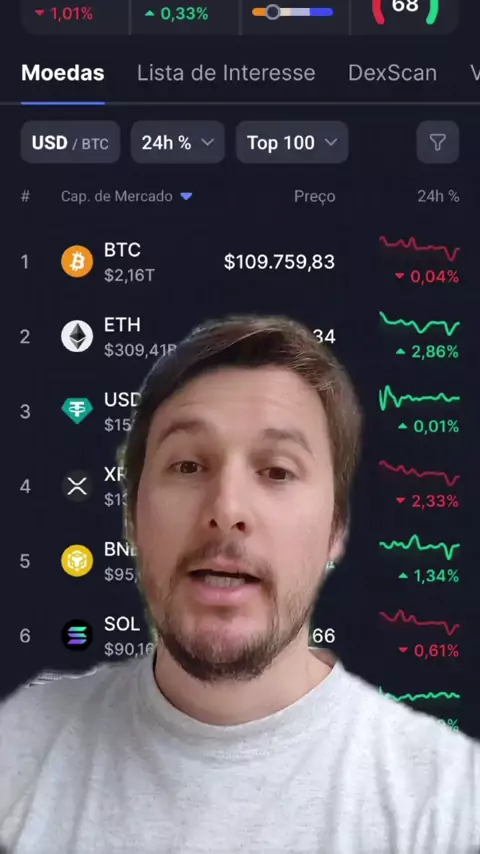Tap the BTC red sparkline chart

[x=420, y=248]
